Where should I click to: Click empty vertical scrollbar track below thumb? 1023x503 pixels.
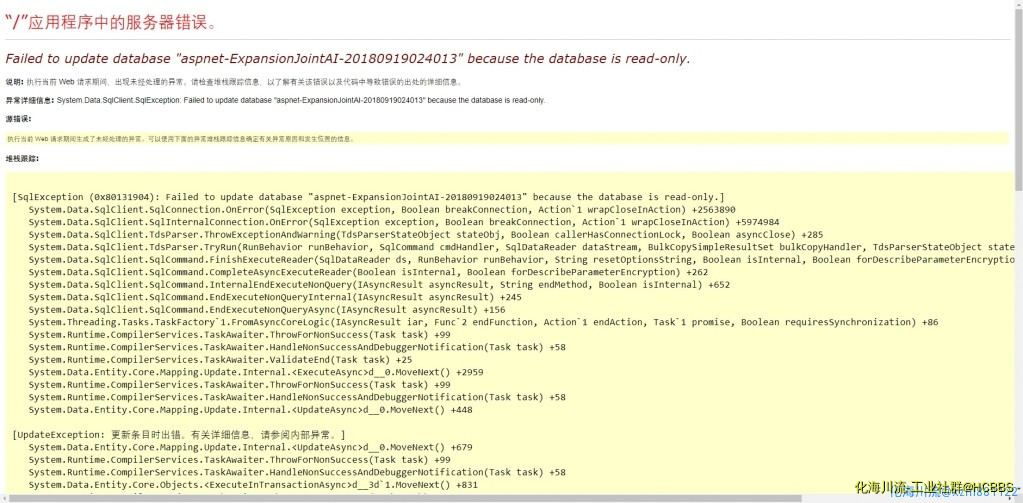1018,350
